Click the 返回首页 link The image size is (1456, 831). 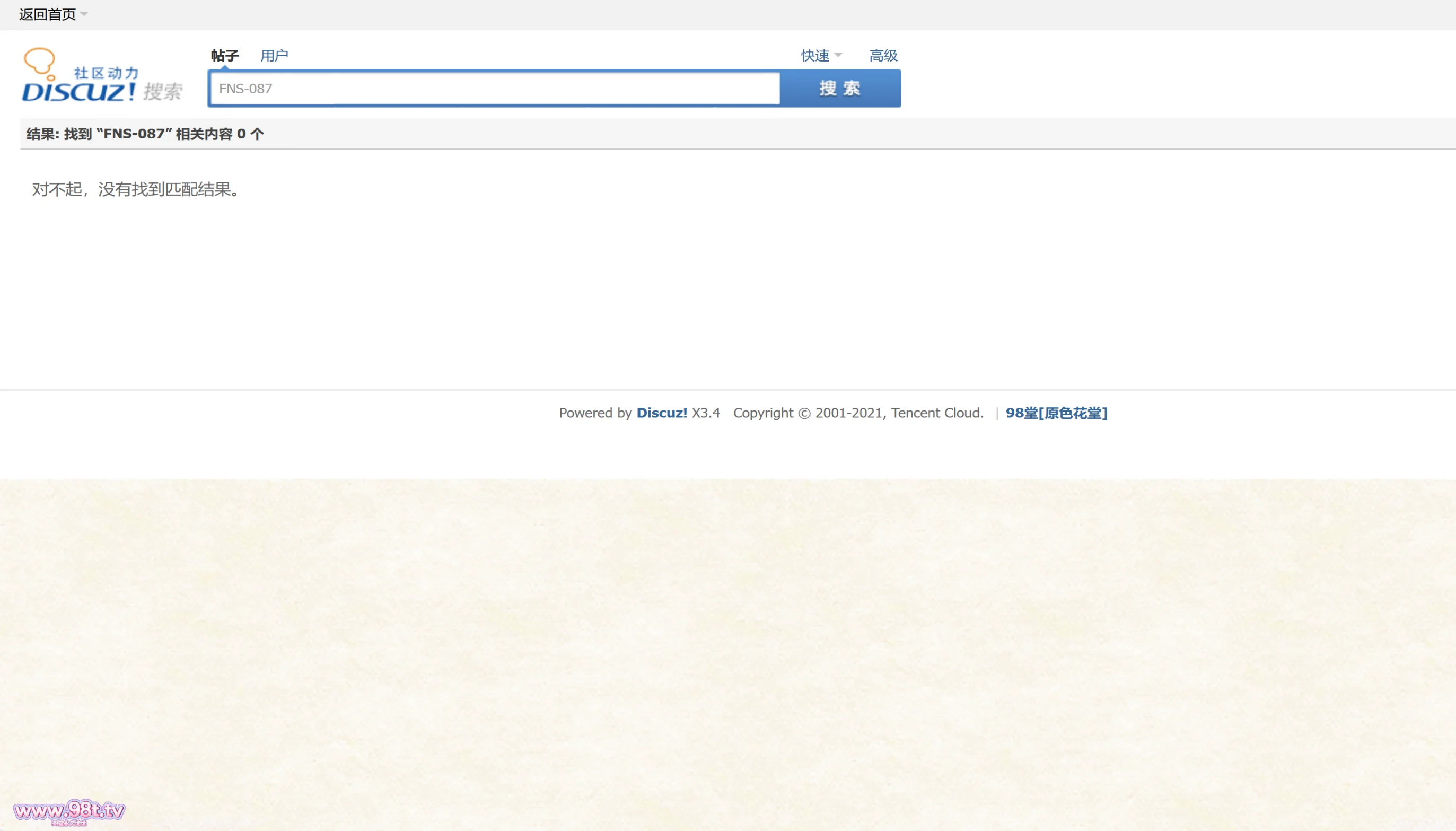47,14
